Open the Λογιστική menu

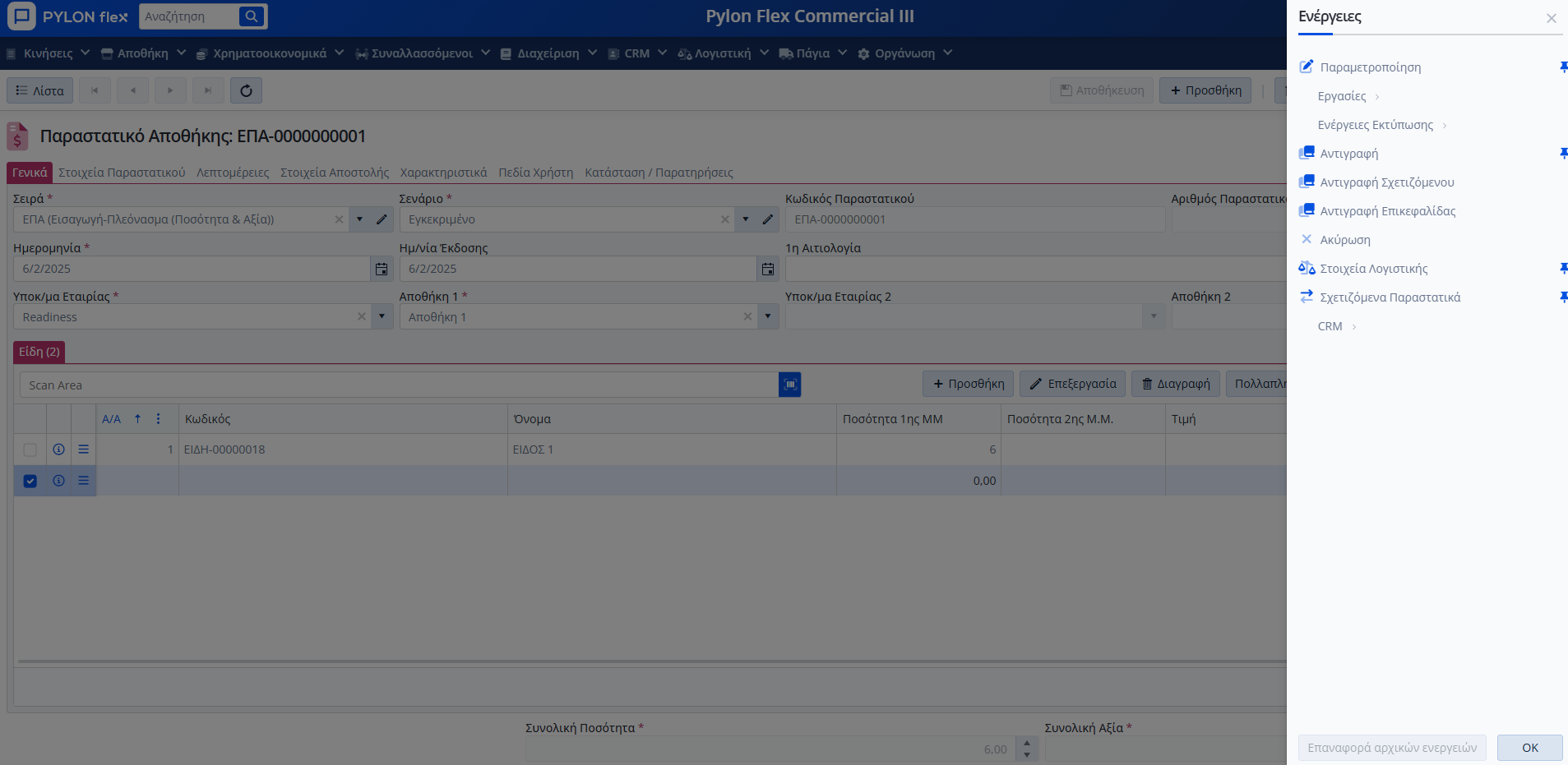pos(723,53)
